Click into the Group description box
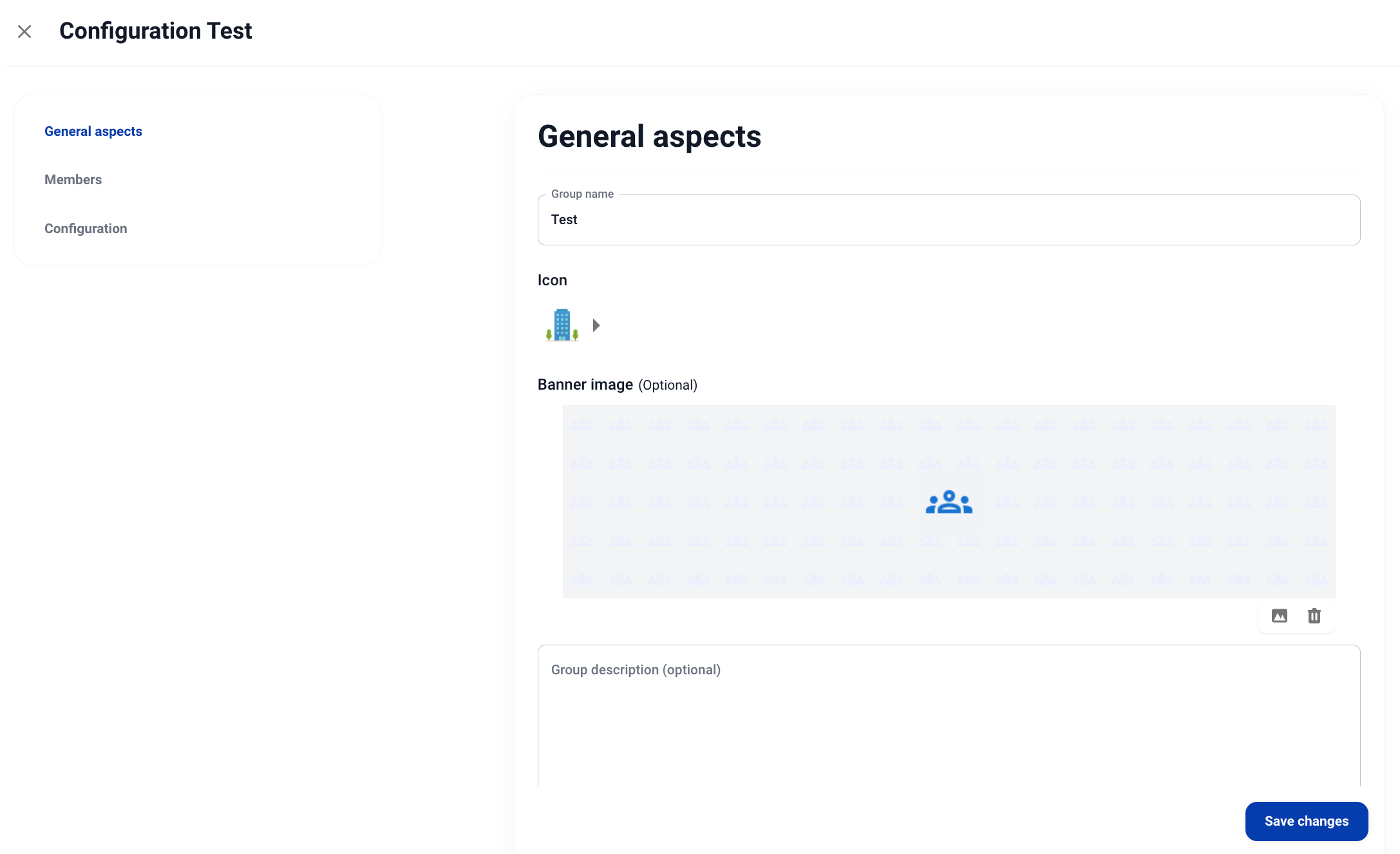This screenshot has width=1400, height=854. tap(949, 721)
